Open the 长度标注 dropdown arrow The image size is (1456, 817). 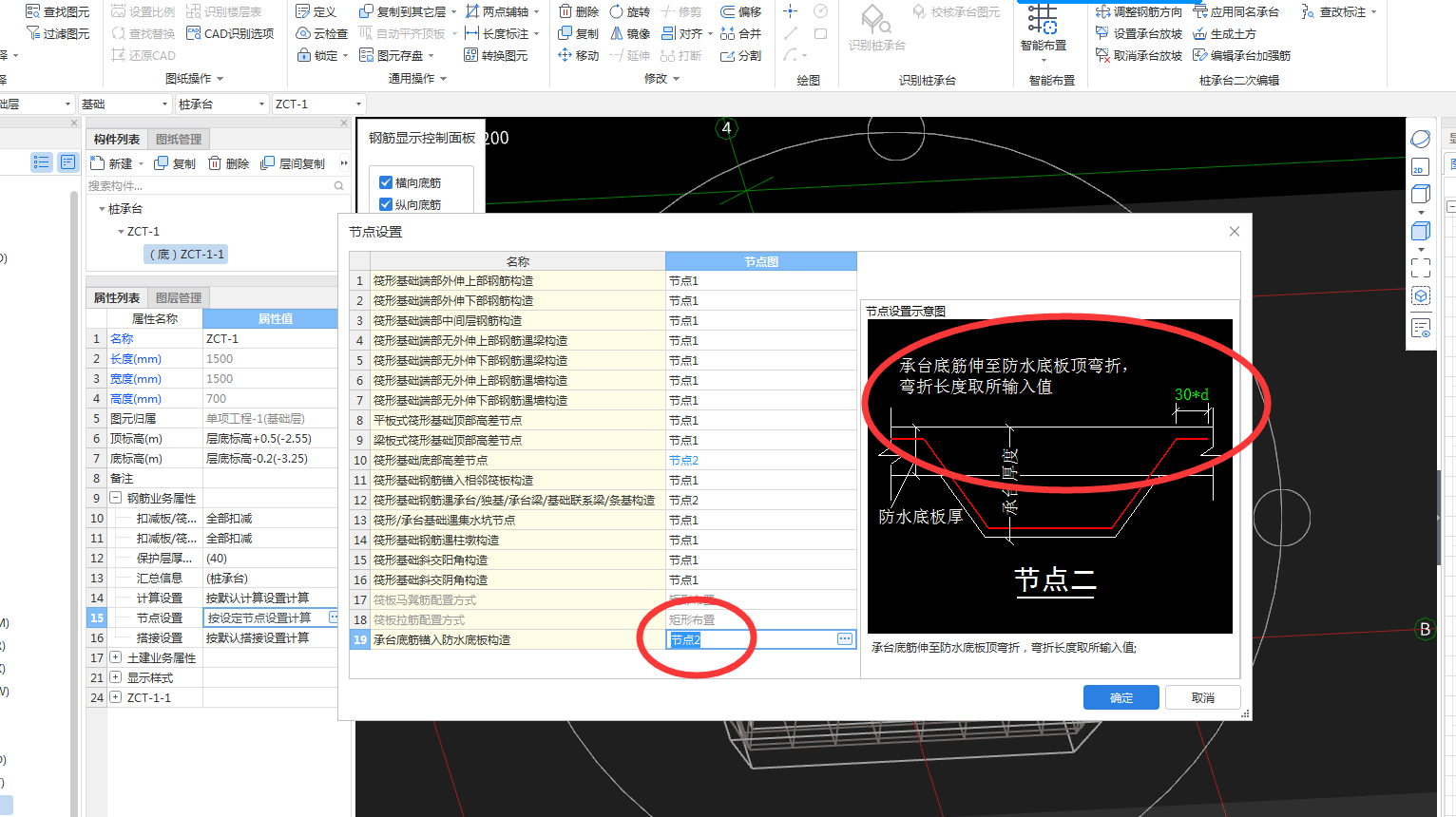tap(537, 34)
